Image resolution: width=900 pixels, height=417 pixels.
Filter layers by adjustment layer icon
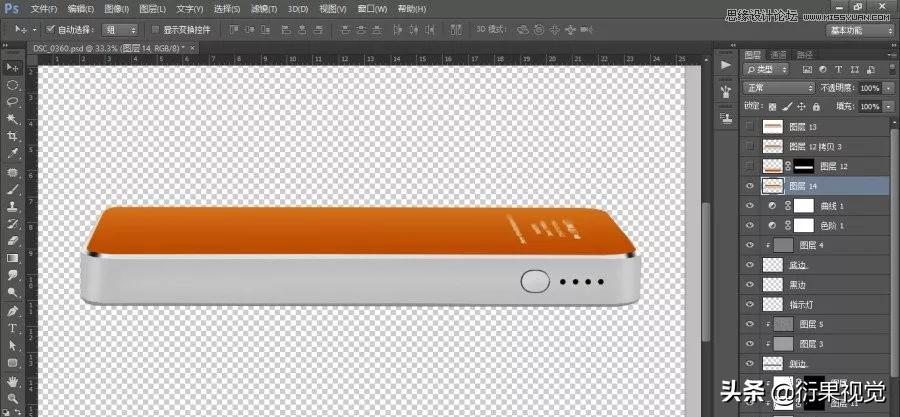tap(823, 69)
